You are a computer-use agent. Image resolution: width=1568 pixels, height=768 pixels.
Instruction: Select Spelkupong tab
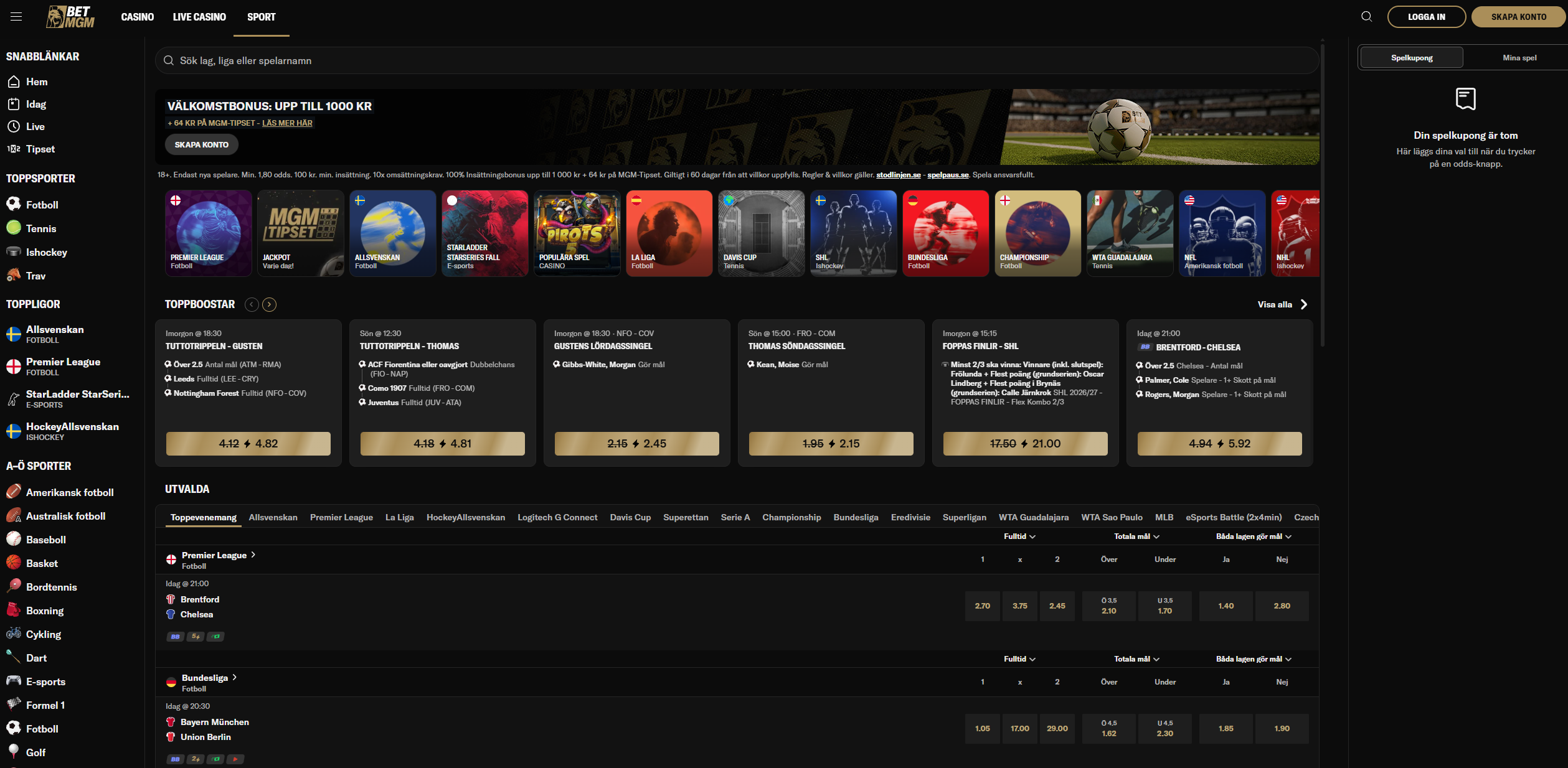point(1412,58)
